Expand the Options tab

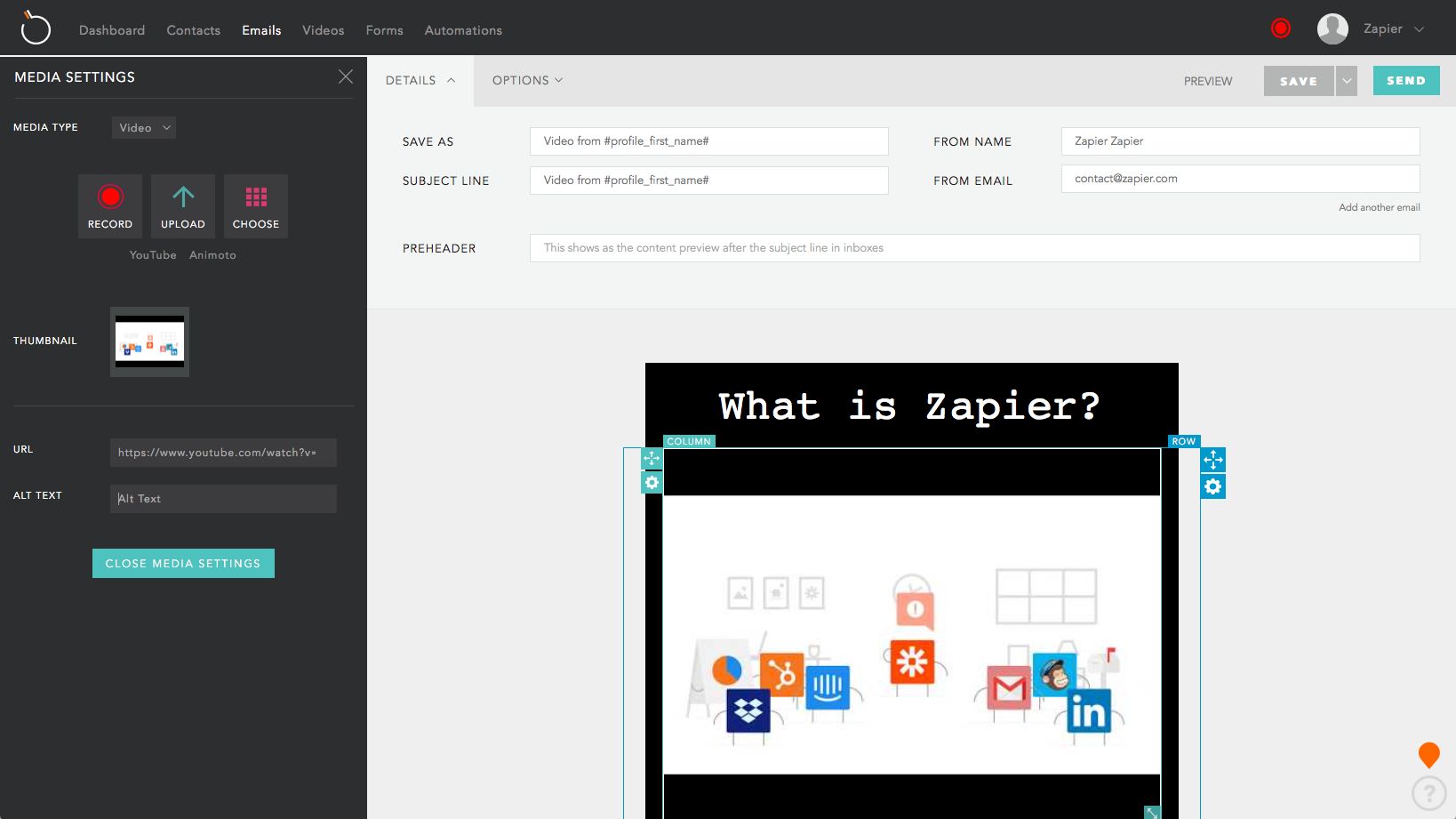pos(527,80)
